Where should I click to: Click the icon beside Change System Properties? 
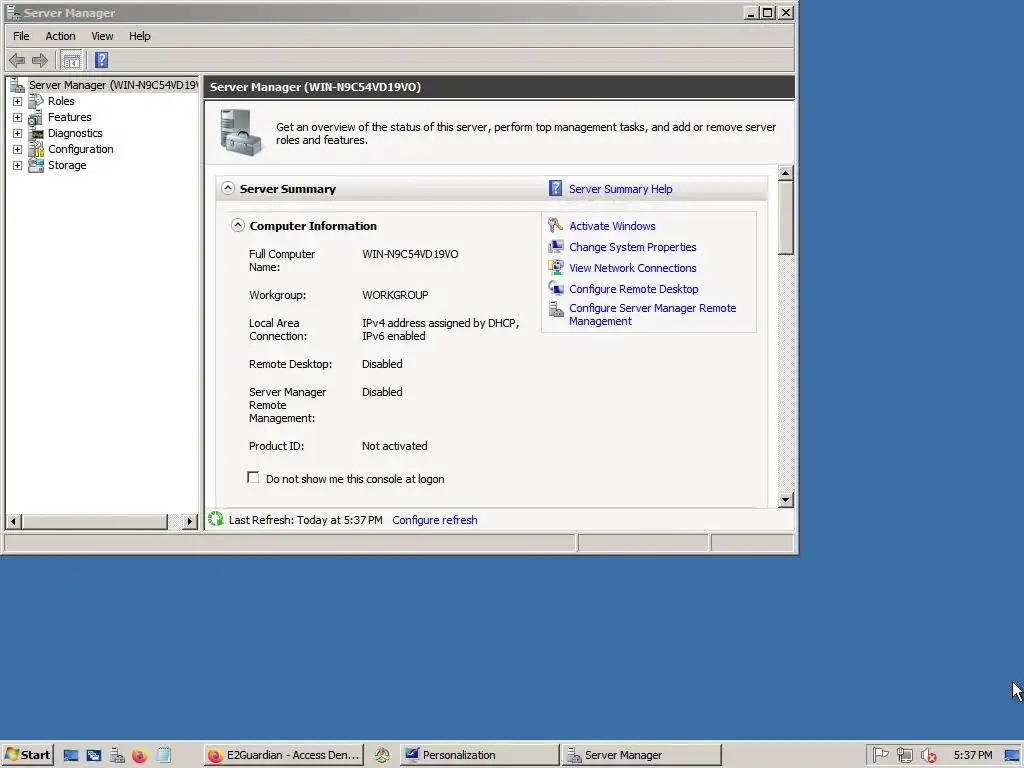click(556, 246)
